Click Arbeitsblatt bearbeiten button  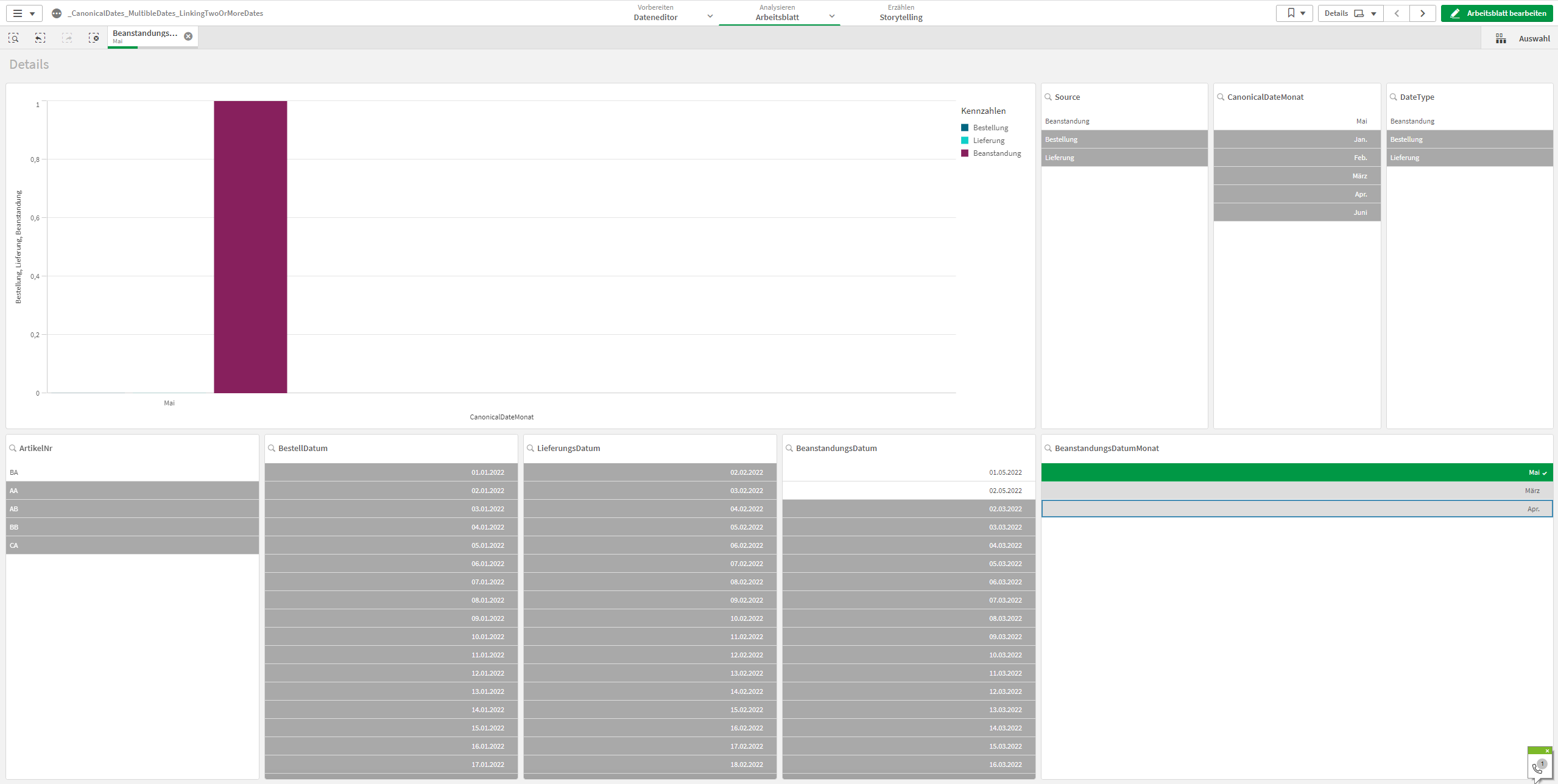point(1496,13)
